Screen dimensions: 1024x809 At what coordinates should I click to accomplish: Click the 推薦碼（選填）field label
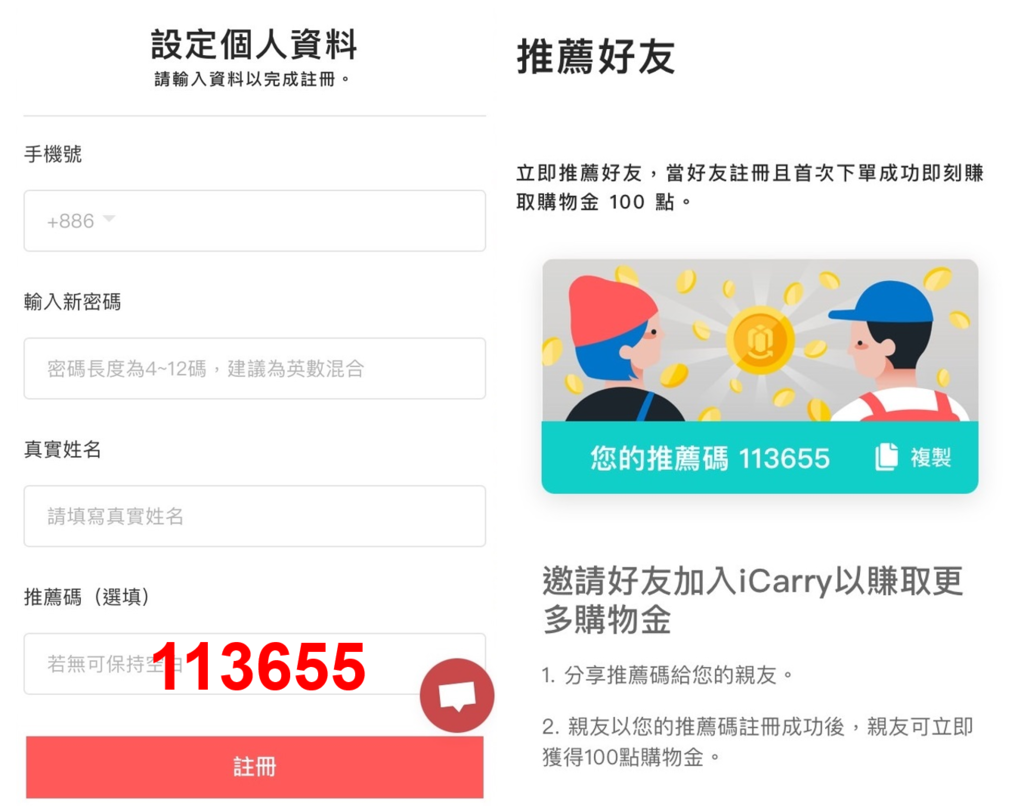87,596
